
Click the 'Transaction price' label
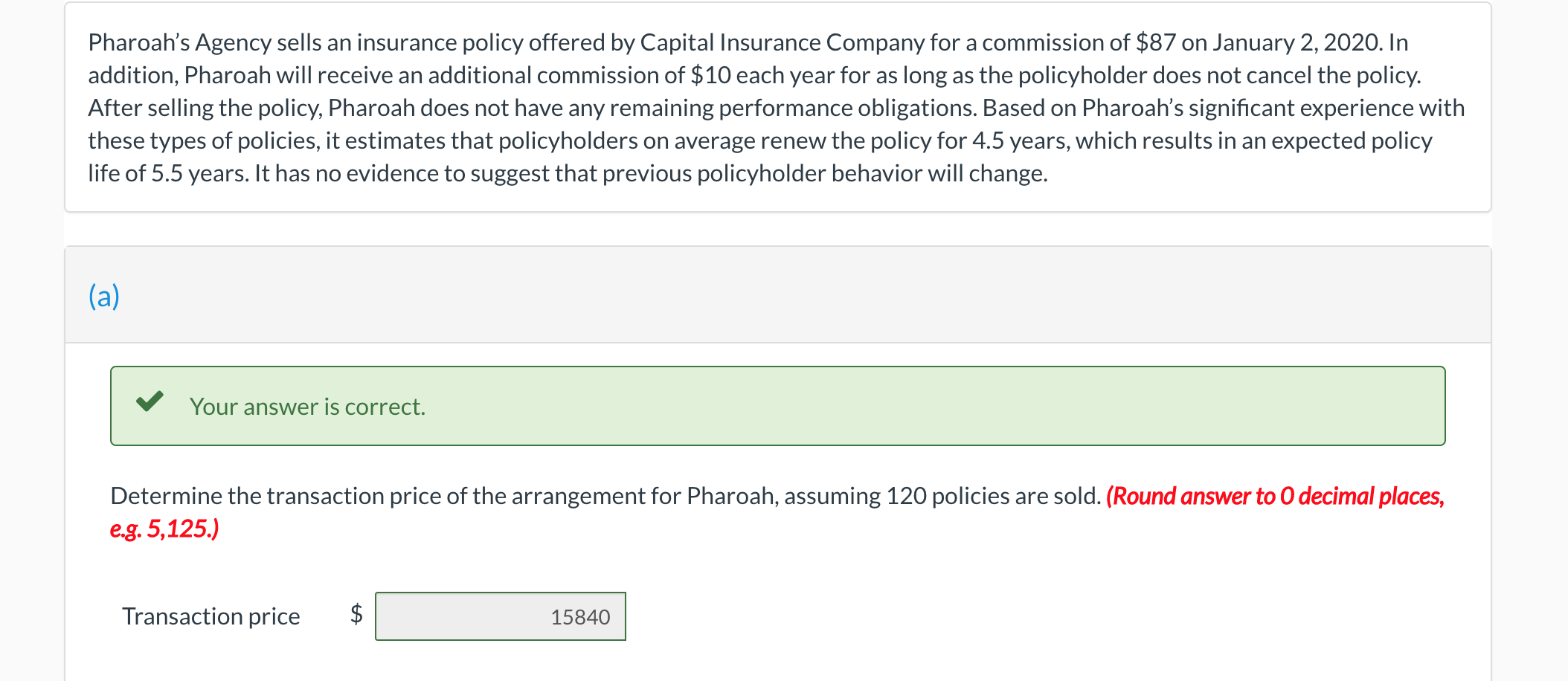point(211,616)
